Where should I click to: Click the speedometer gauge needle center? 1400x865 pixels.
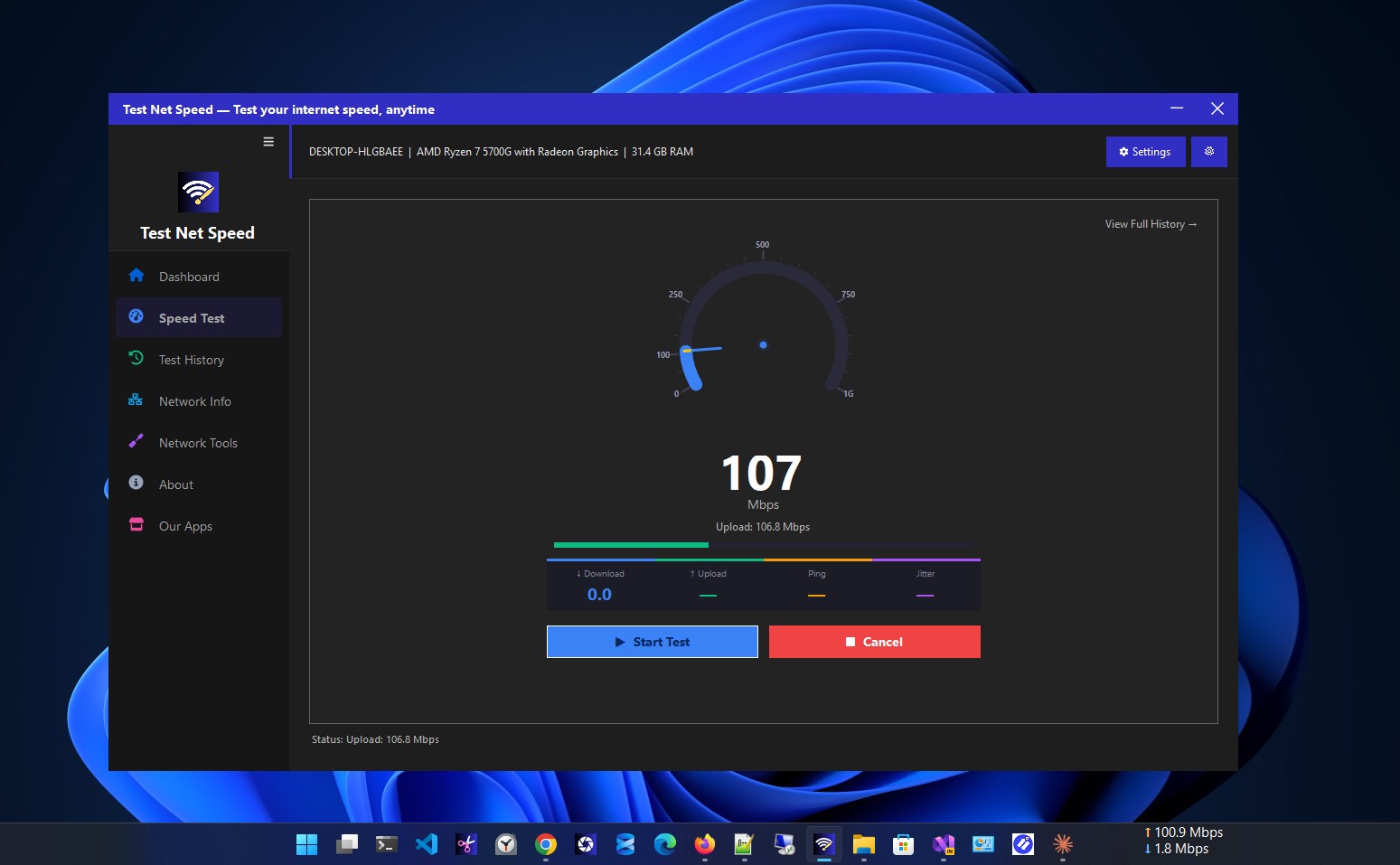point(764,345)
